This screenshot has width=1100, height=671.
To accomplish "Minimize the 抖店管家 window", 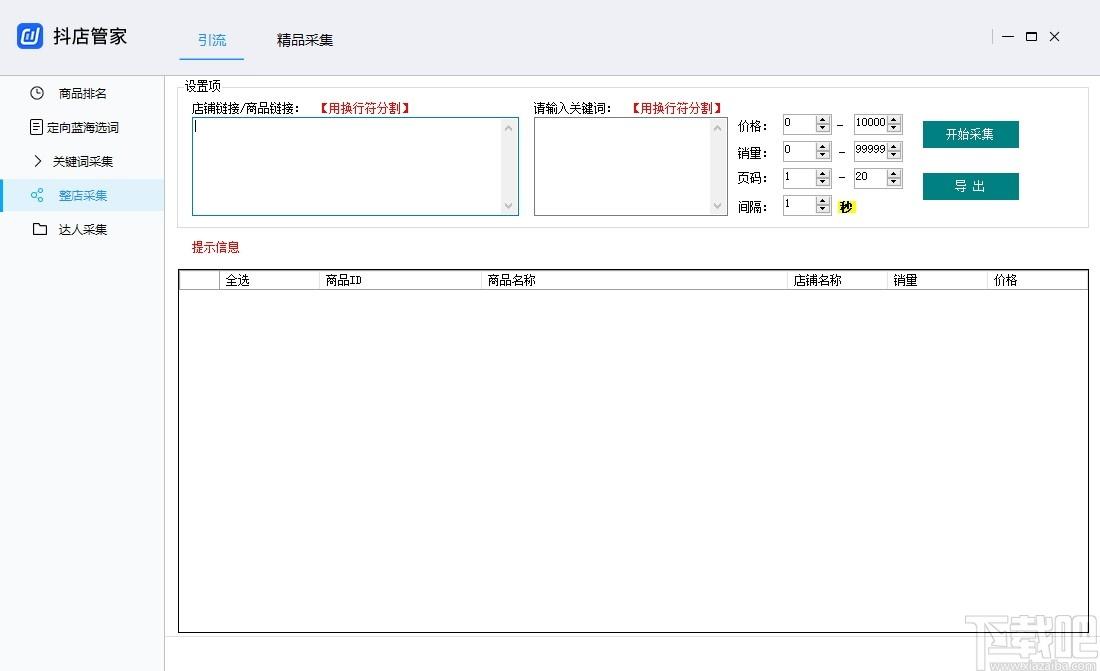I will point(1008,36).
